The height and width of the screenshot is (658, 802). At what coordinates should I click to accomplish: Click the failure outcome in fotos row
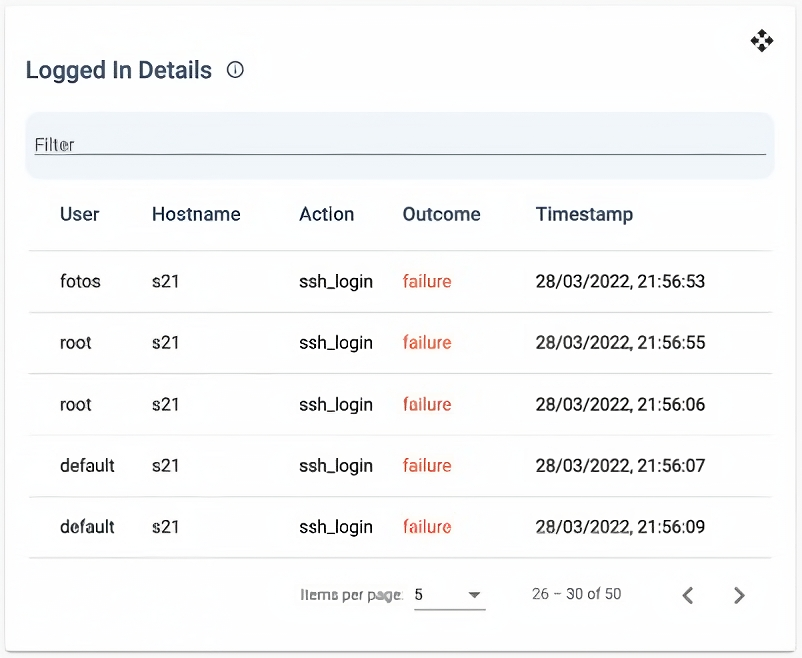click(x=427, y=282)
